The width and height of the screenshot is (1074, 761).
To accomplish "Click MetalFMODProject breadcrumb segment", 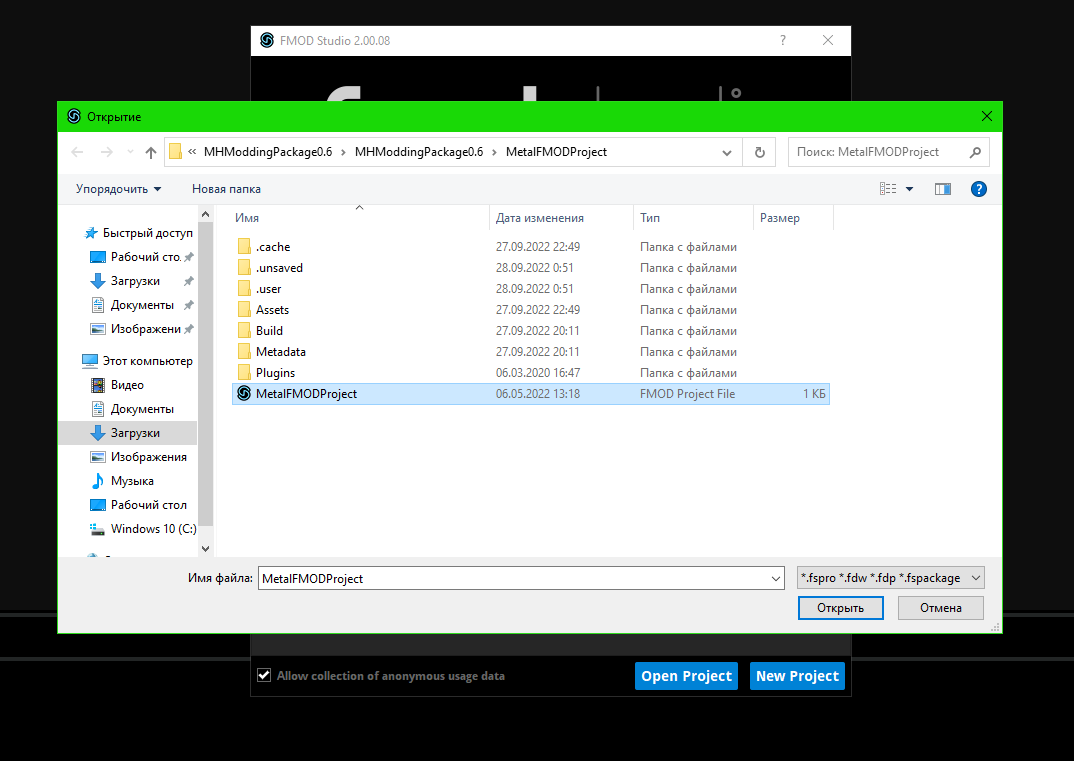I will tap(556, 152).
